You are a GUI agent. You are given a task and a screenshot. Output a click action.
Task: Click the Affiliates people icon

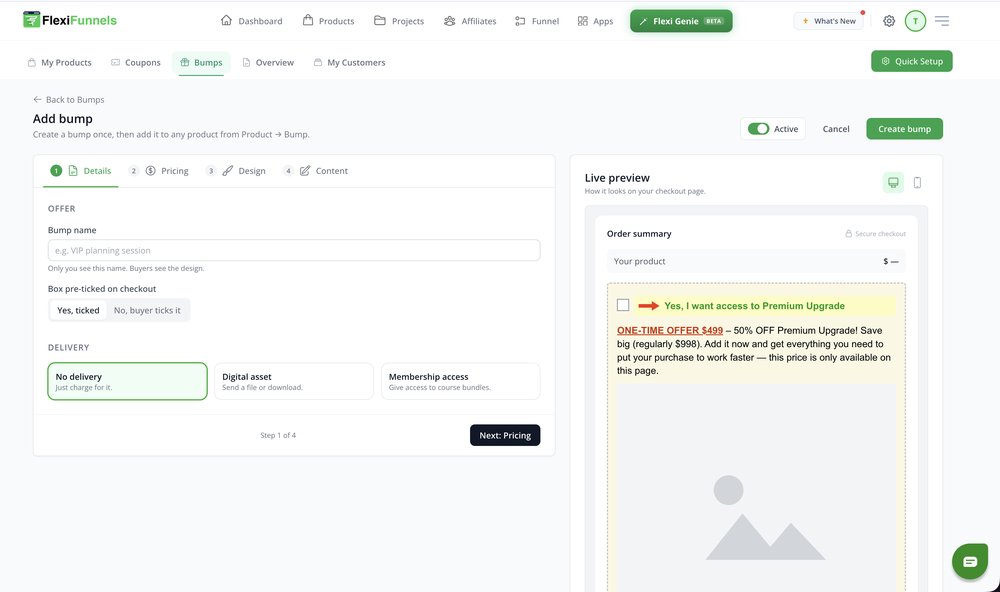coord(450,21)
